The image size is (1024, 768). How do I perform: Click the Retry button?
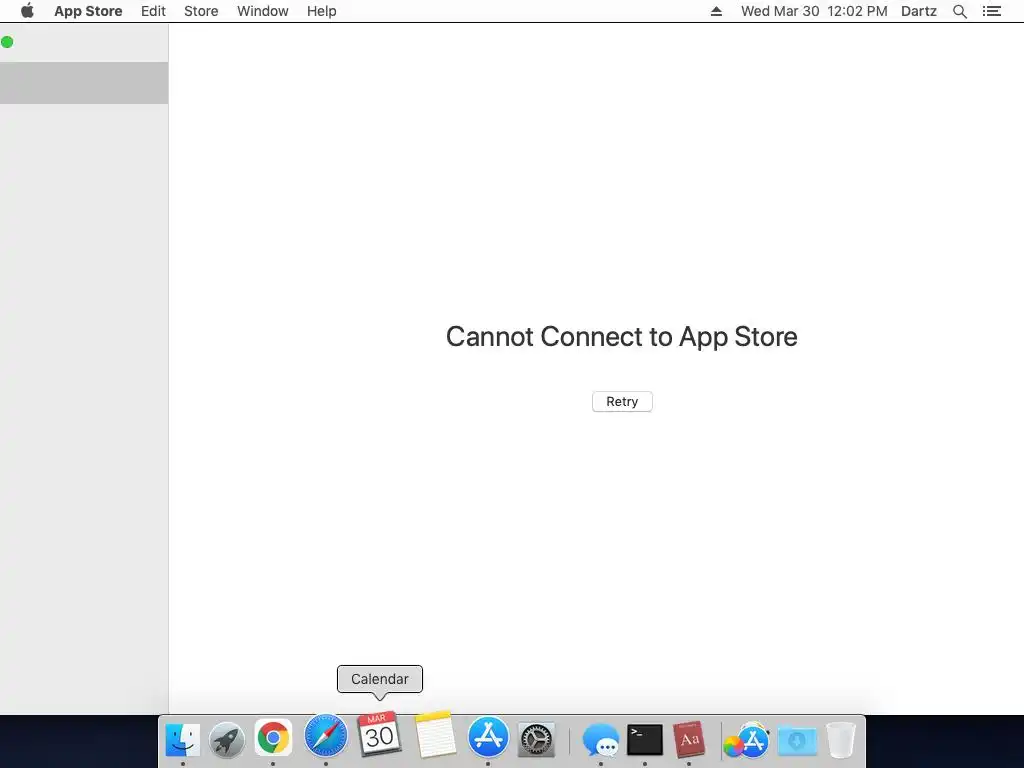pos(622,402)
